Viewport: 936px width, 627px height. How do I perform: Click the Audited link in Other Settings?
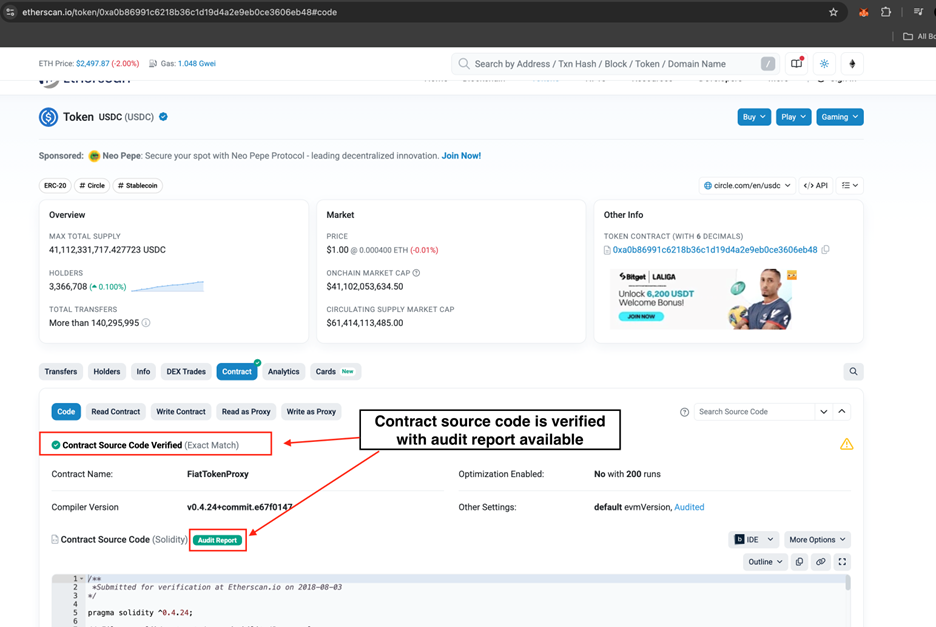(689, 507)
